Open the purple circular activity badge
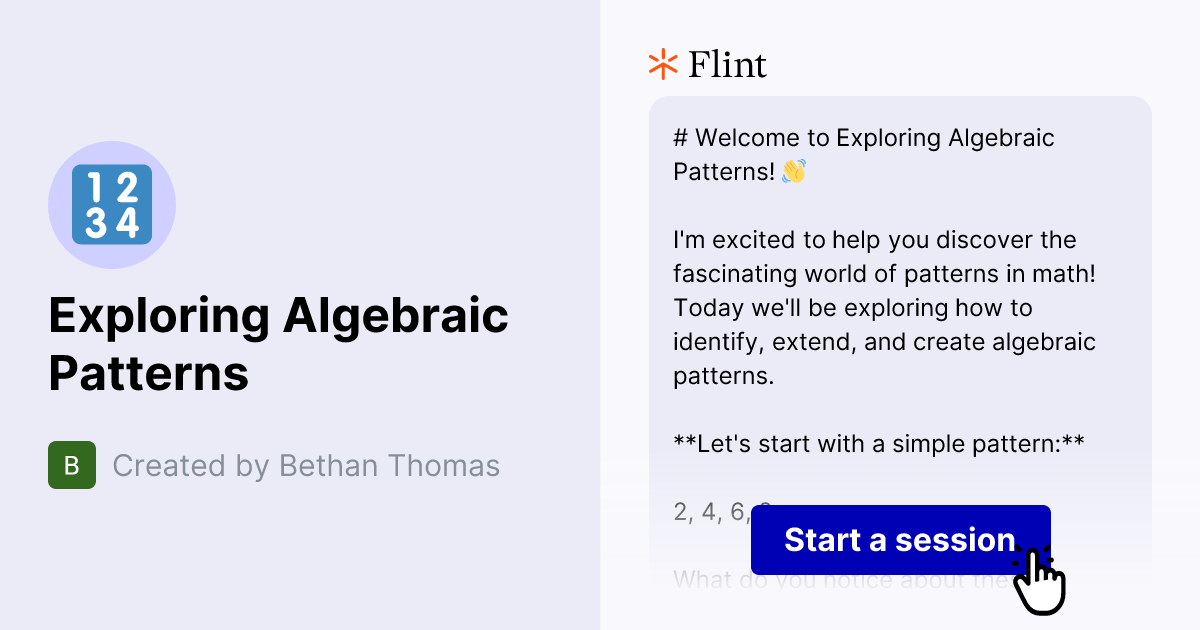Viewport: 1200px width, 630px height. pos(112,204)
